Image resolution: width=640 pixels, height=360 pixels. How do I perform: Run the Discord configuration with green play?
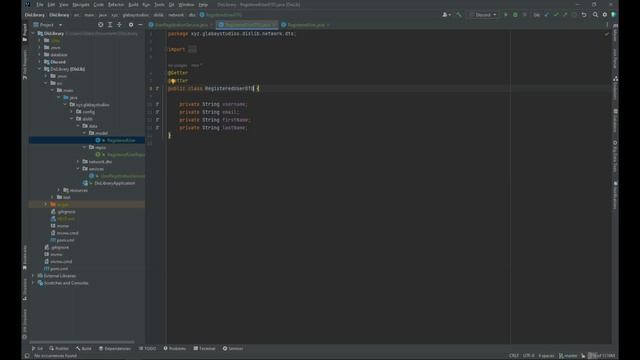click(x=506, y=15)
